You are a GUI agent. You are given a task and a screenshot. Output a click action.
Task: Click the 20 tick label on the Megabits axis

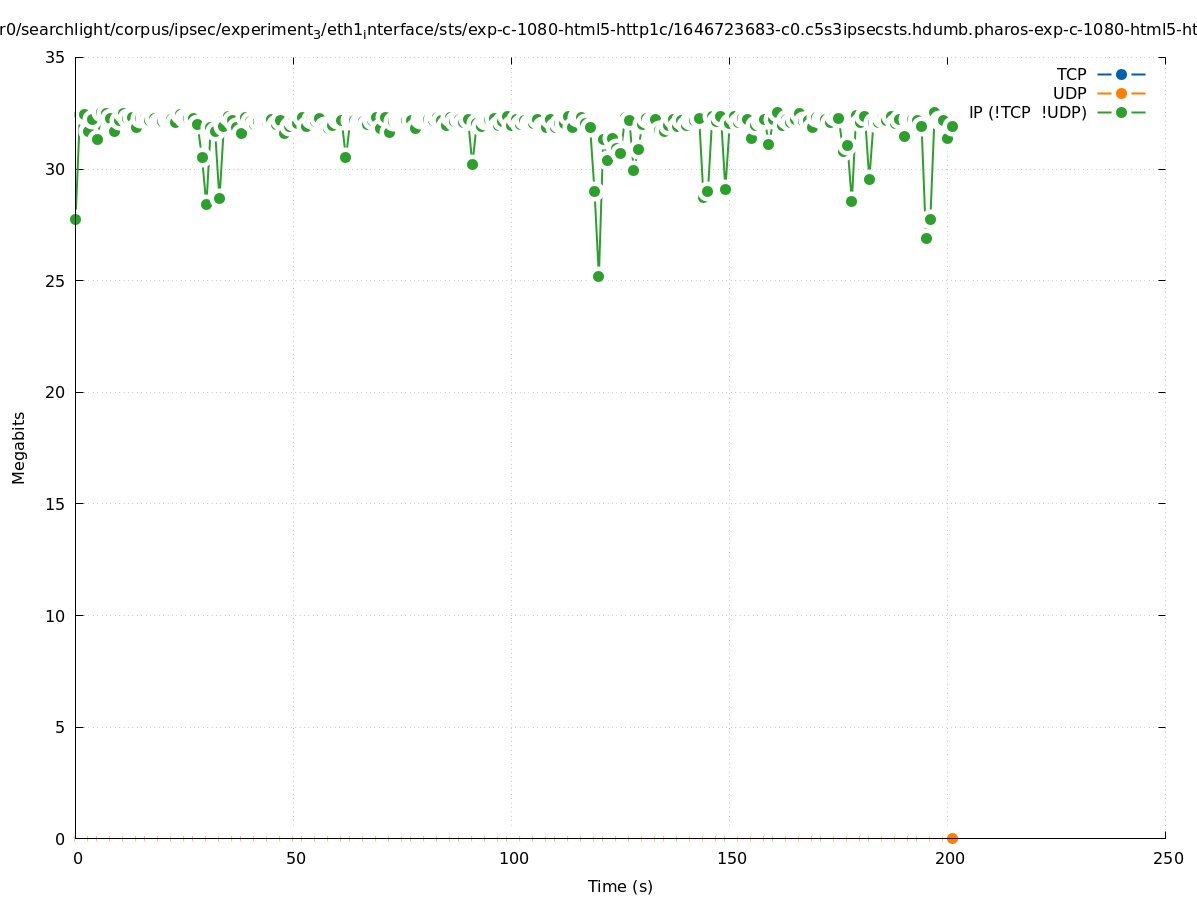pos(55,392)
